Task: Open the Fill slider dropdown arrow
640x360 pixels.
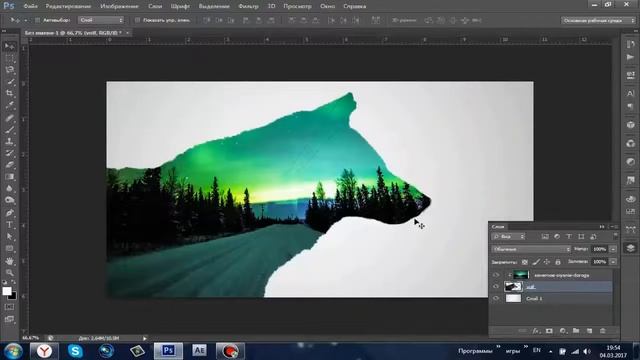Action: tap(613, 262)
